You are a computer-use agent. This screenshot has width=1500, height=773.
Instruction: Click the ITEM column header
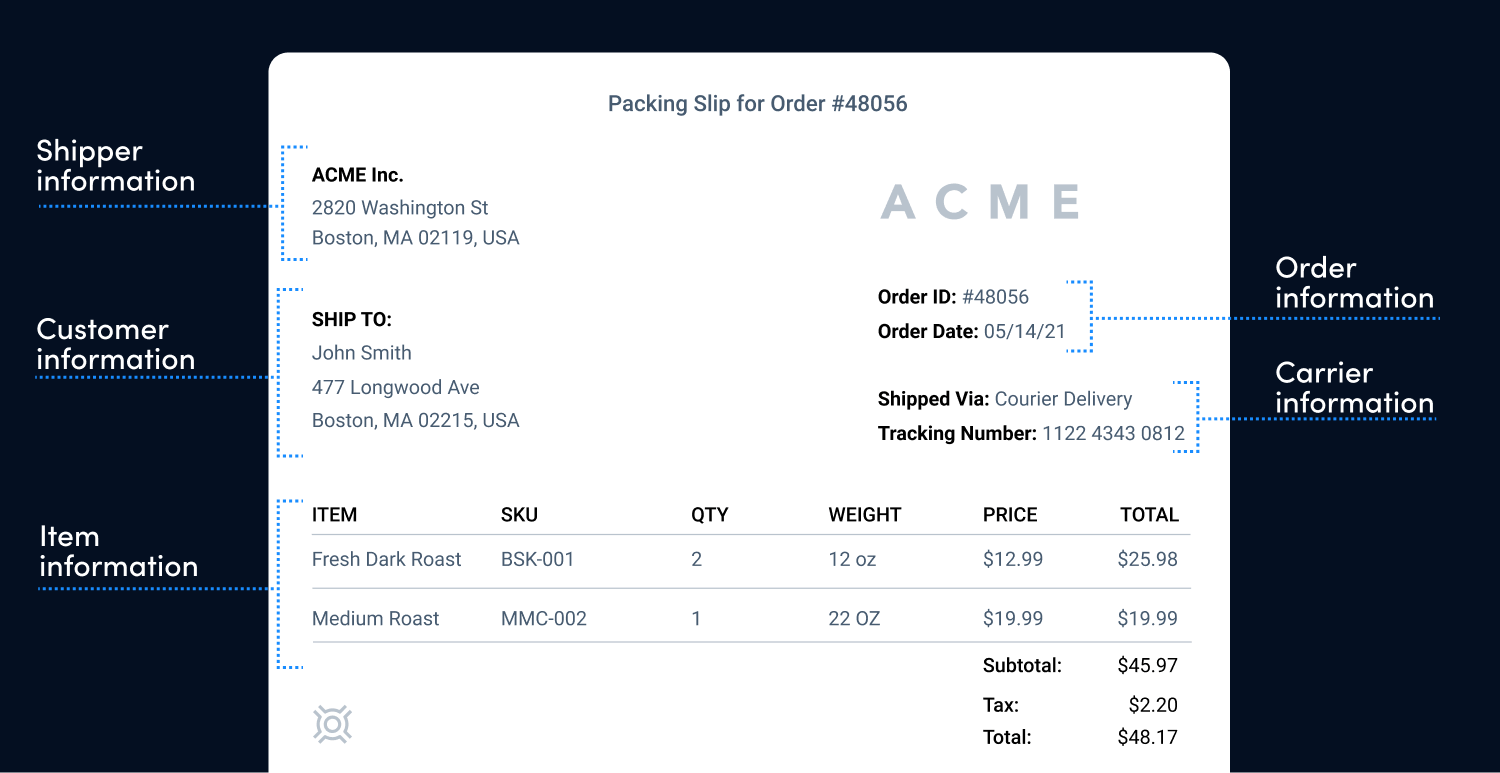point(334,515)
